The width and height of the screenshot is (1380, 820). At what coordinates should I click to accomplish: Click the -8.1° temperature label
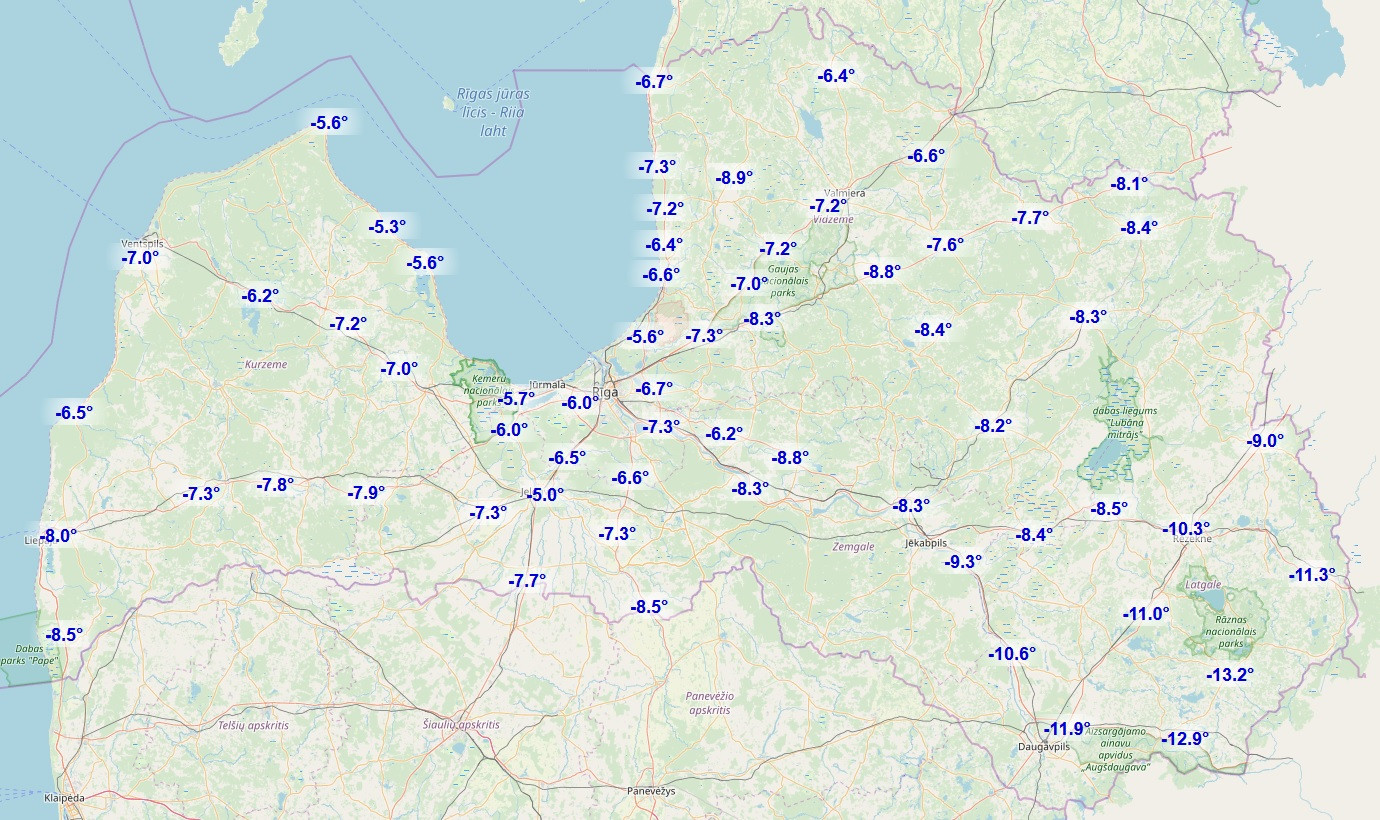click(x=1129, y=184)
